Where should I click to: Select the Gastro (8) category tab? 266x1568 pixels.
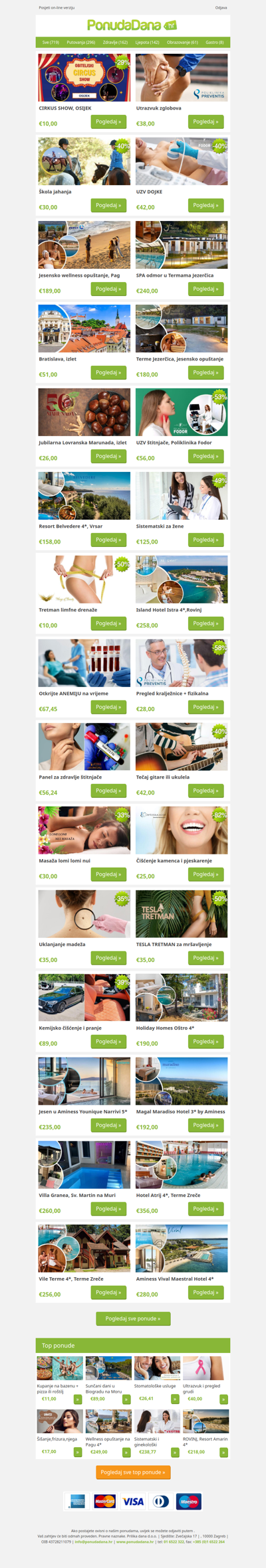tap(214, 42)
